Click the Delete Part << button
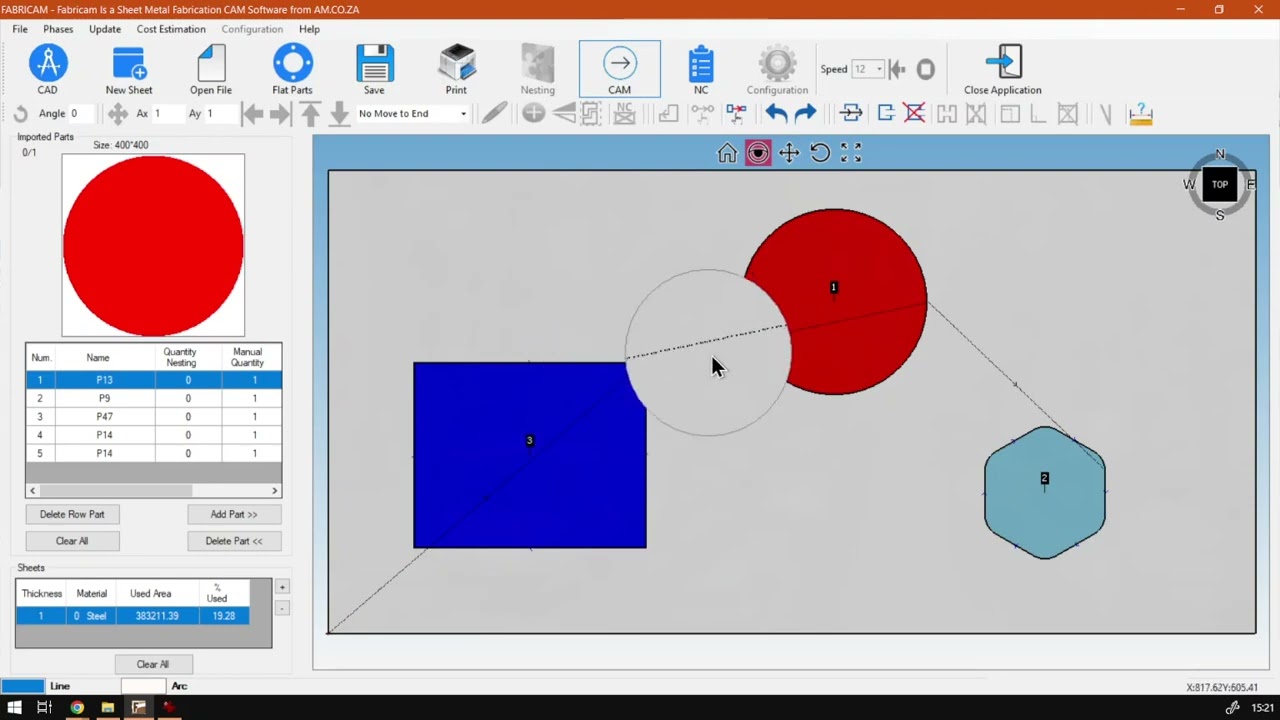 tap(234, 541)
